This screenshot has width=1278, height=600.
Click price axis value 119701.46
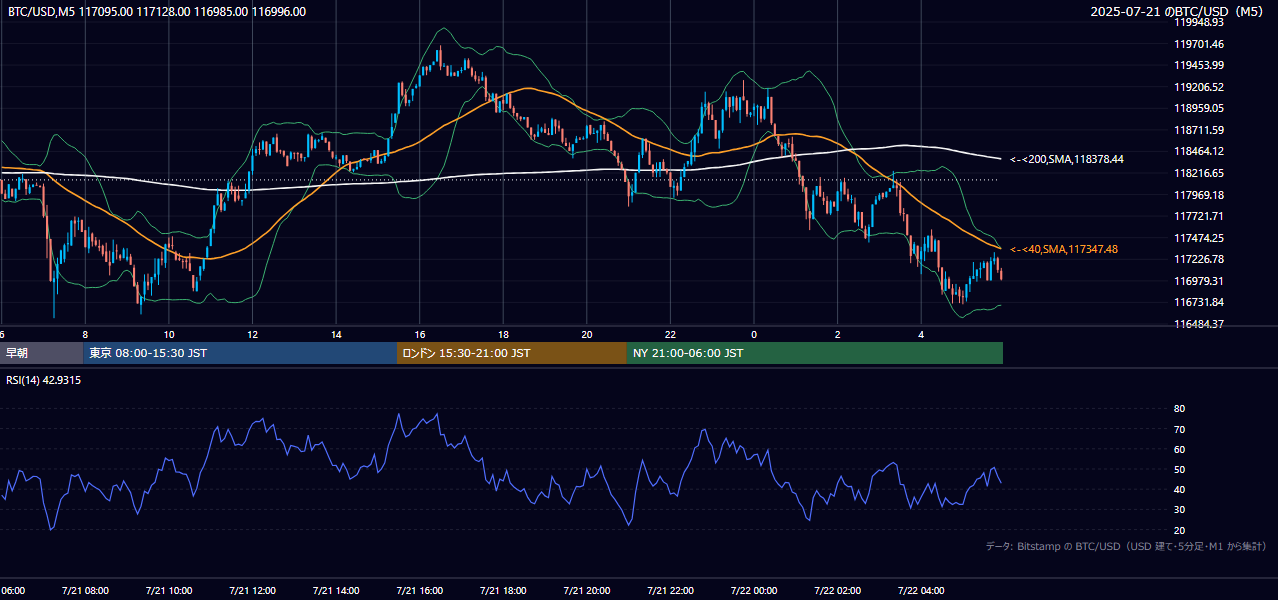(1199, 44)
